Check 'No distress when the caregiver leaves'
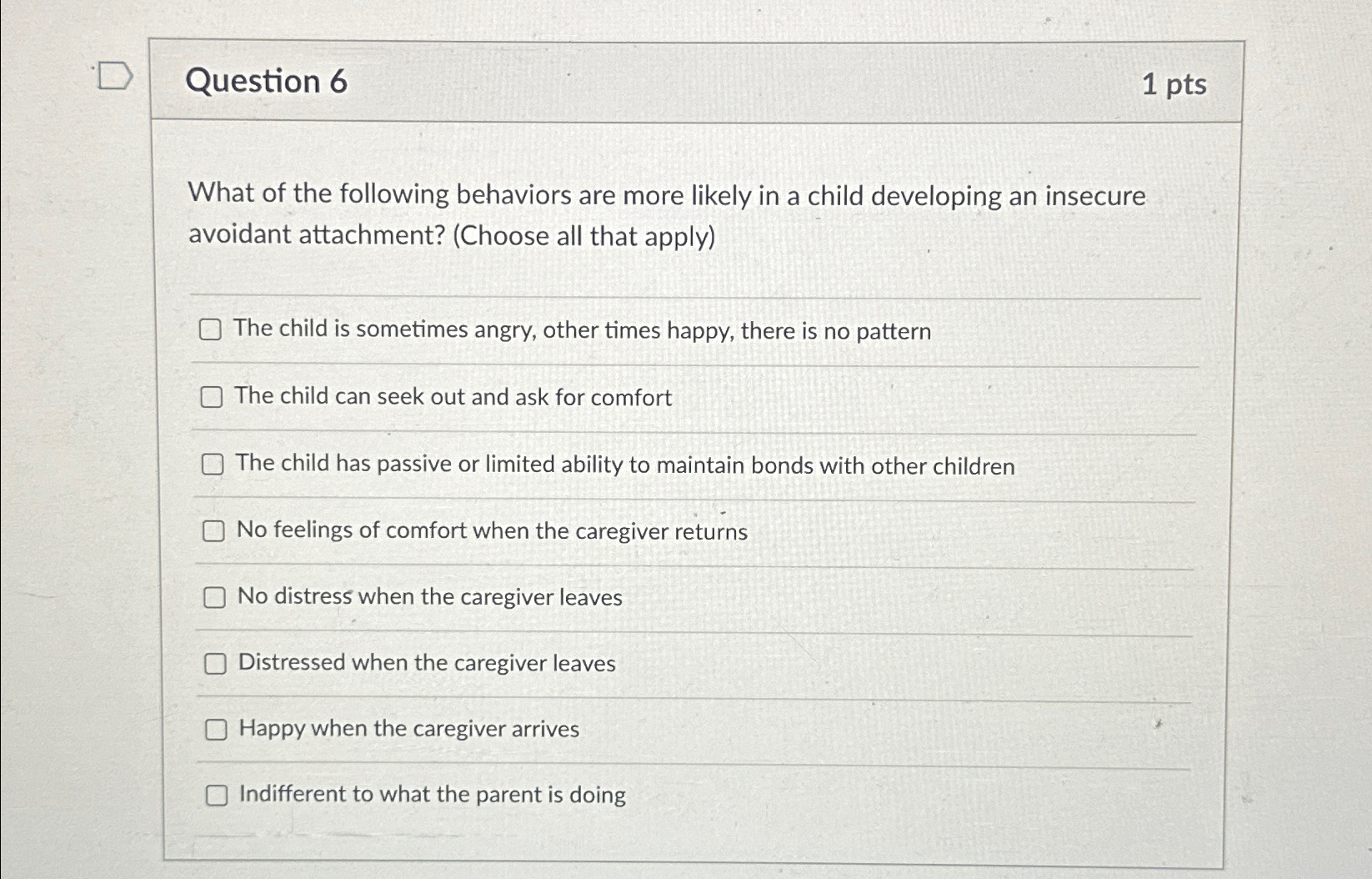The height and width of the screenshot is (879, 1372). [x=215, y=596]
